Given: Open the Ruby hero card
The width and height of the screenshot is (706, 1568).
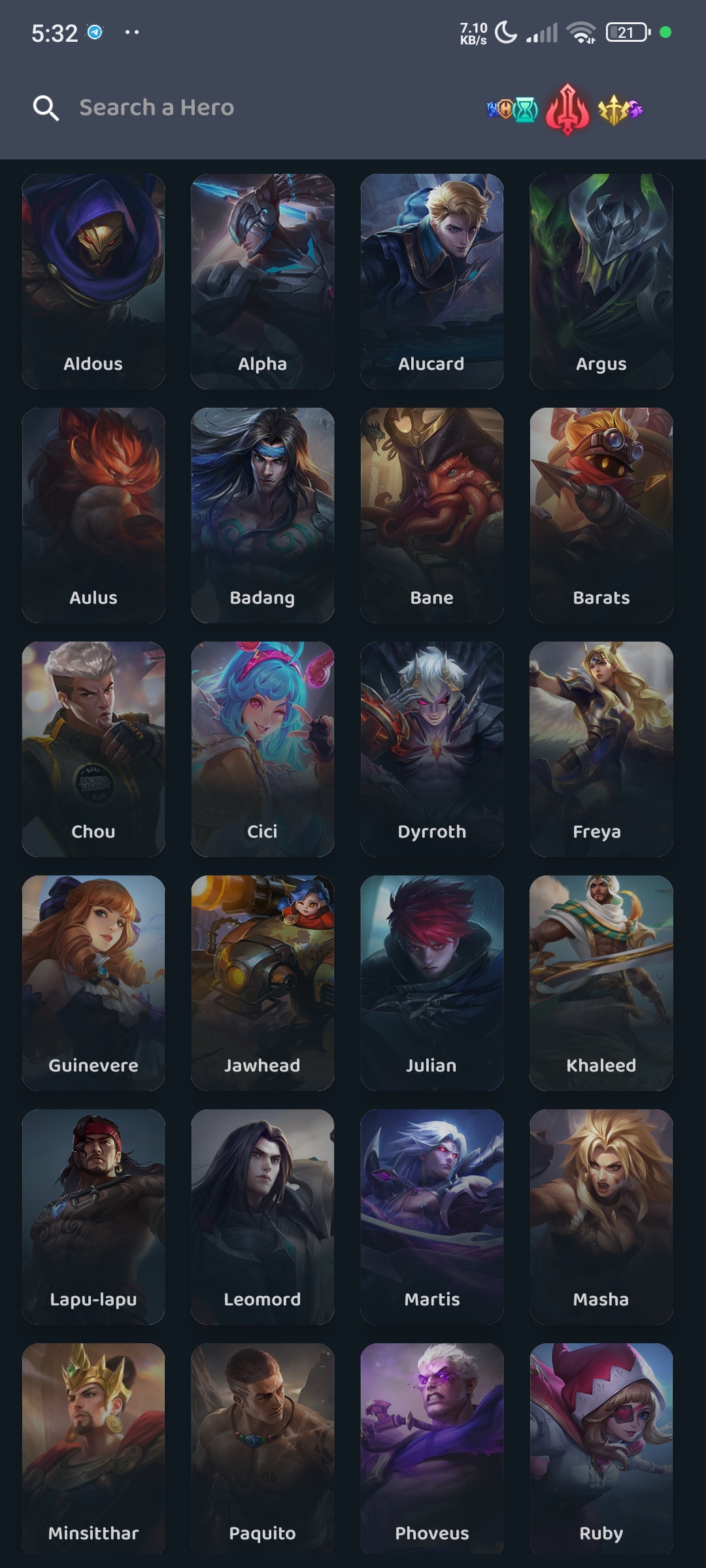Looking at the screenshot, I should click(601, 1449).
